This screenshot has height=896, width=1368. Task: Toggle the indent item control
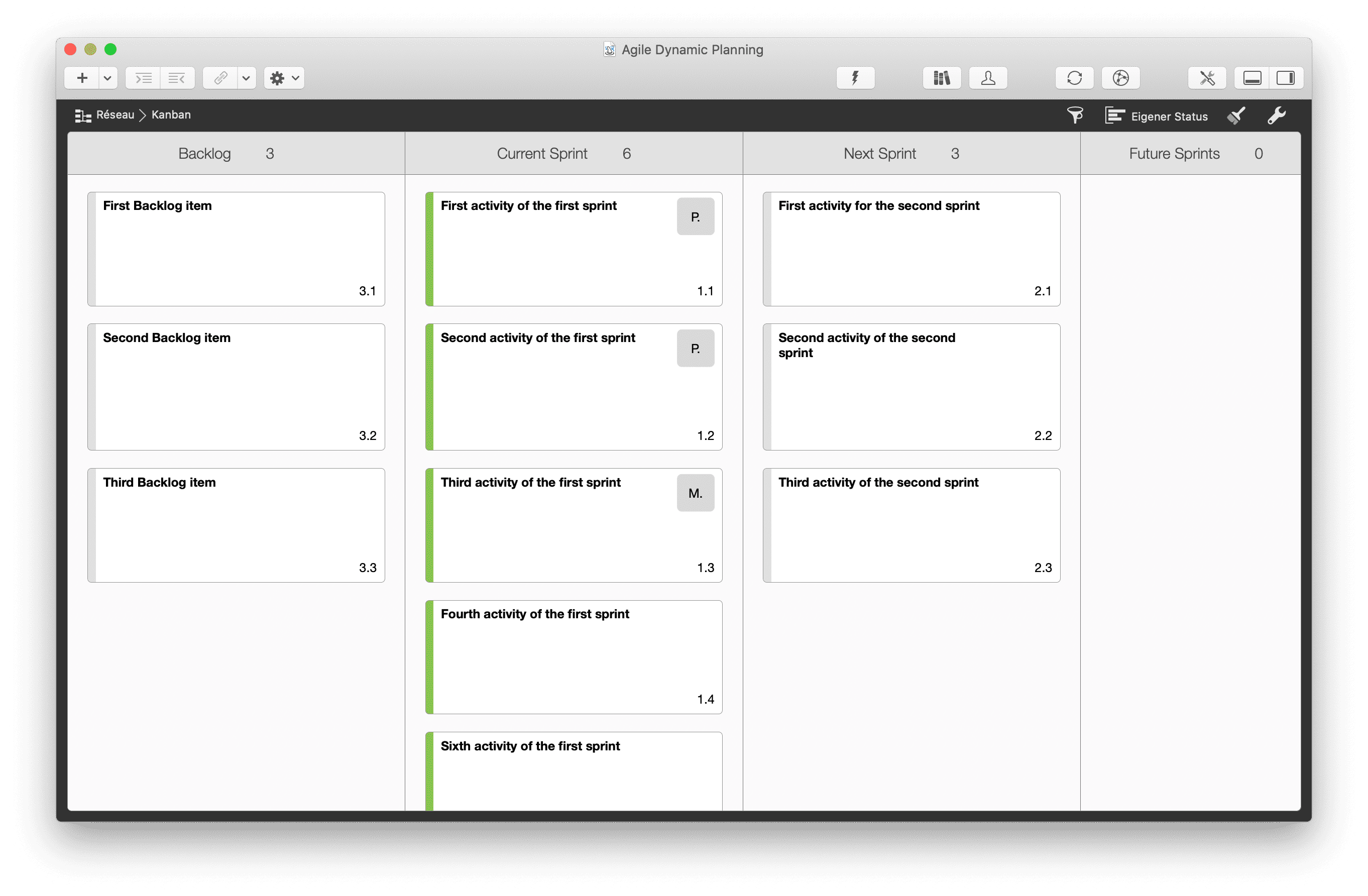[x=143, y=77]
